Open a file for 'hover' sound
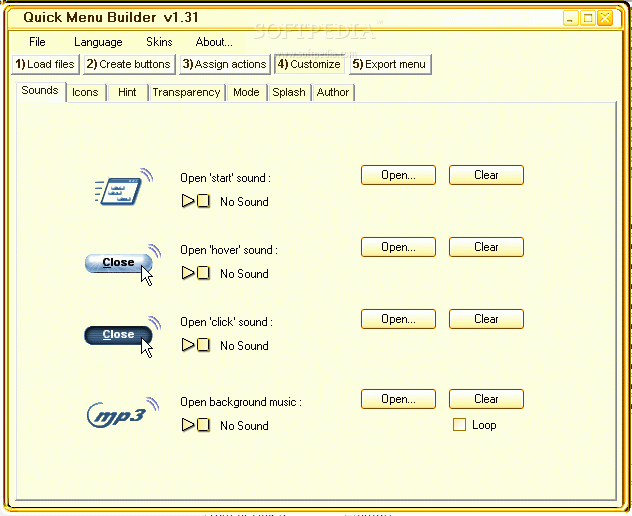The image size is (632, 516). coord(398,247)
